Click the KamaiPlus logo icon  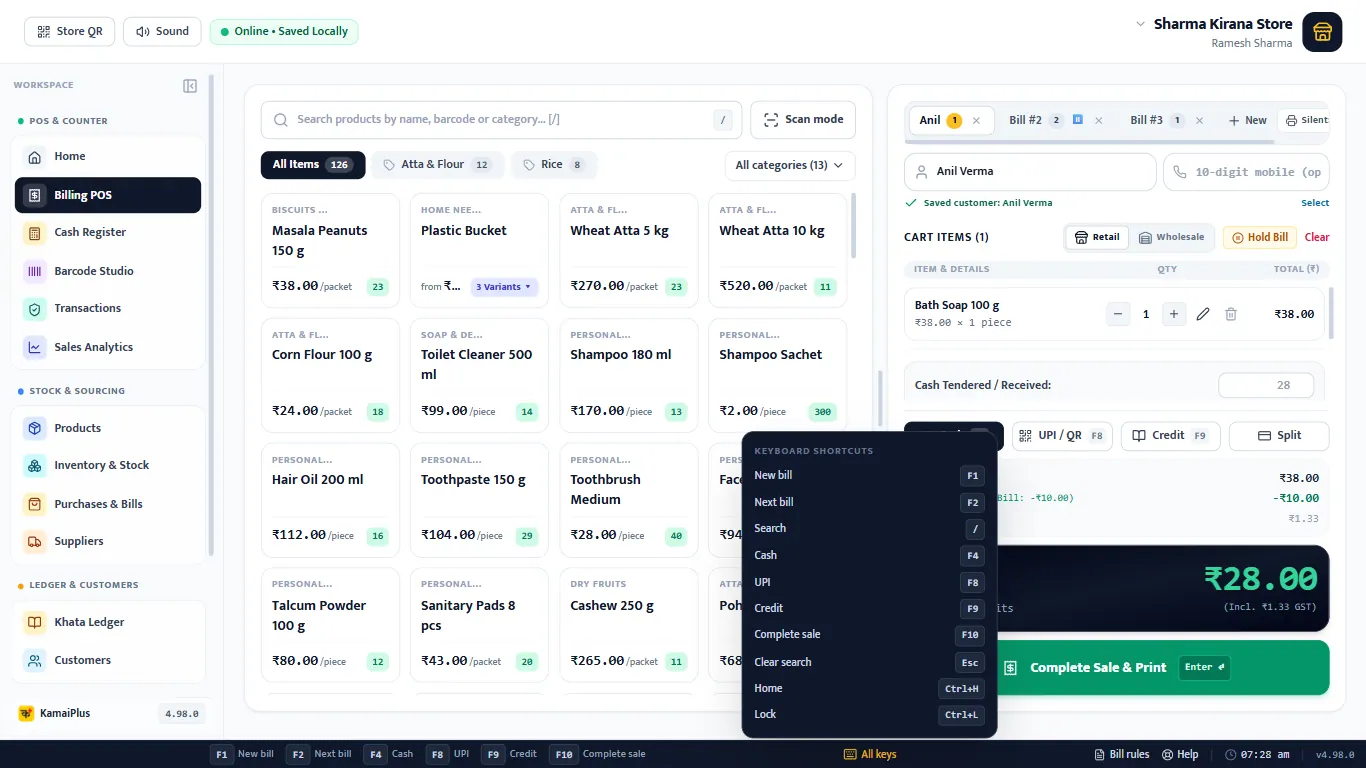(26, 714)
